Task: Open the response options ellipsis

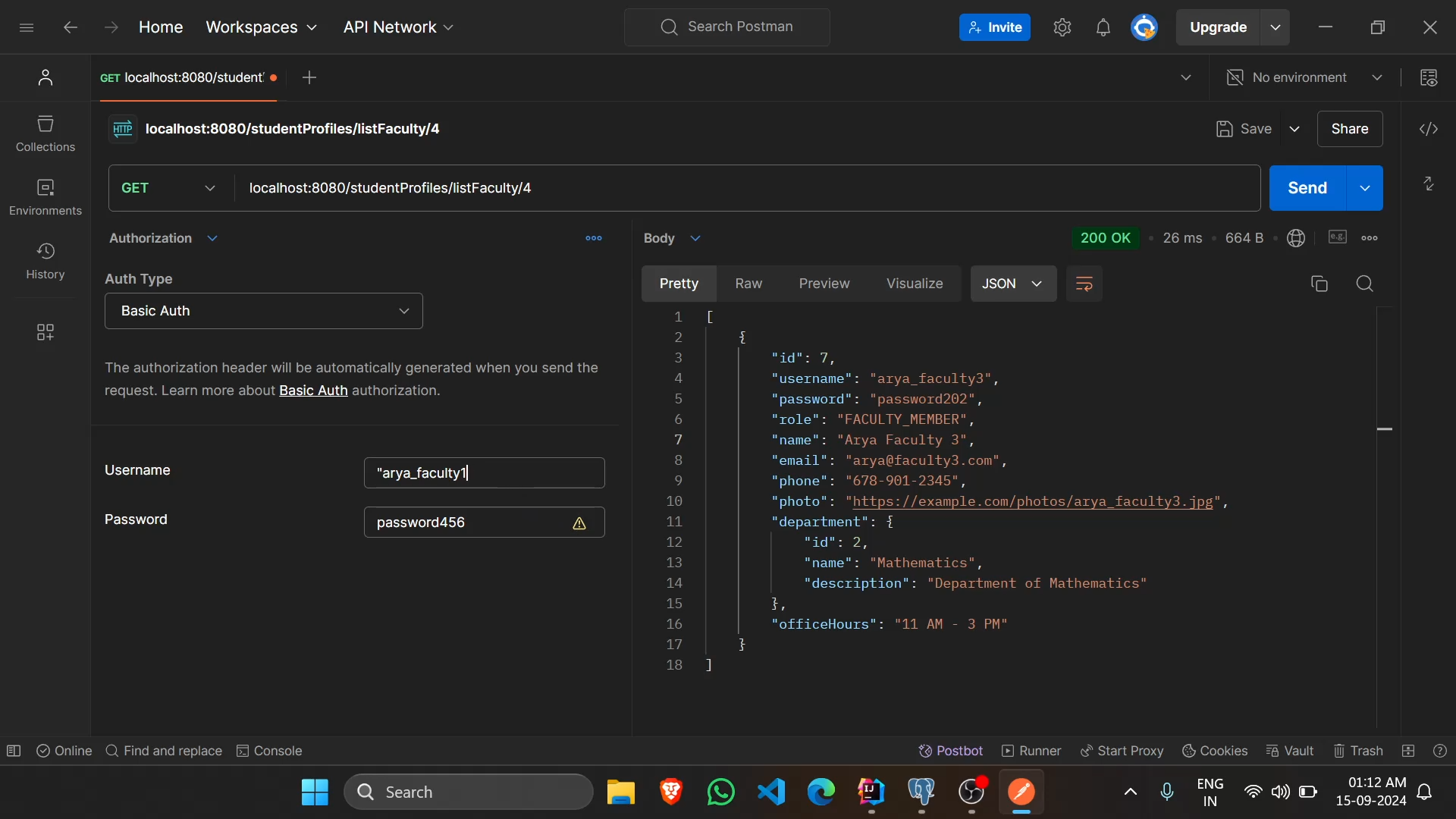Action: [1370, 238]
